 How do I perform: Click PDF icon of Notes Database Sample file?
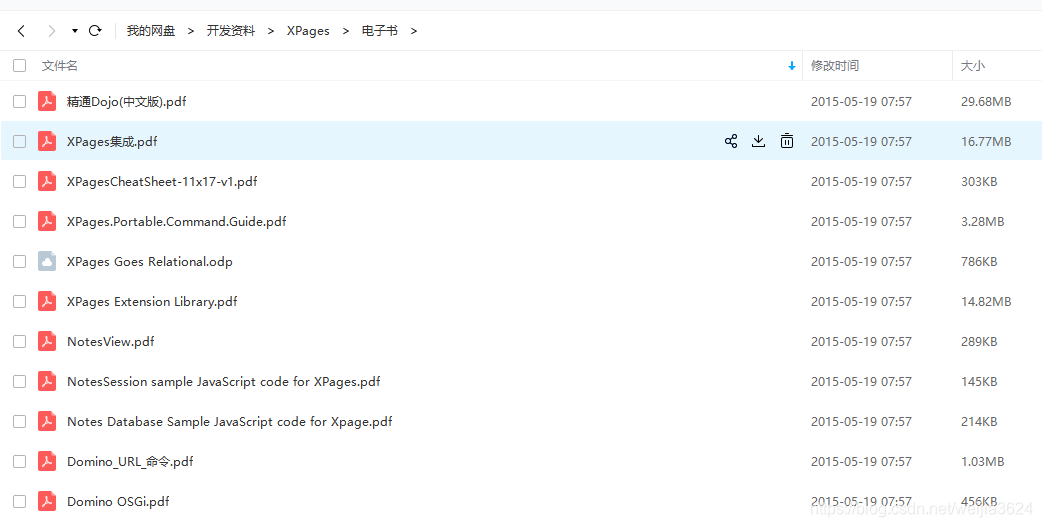tap(47, 421)
